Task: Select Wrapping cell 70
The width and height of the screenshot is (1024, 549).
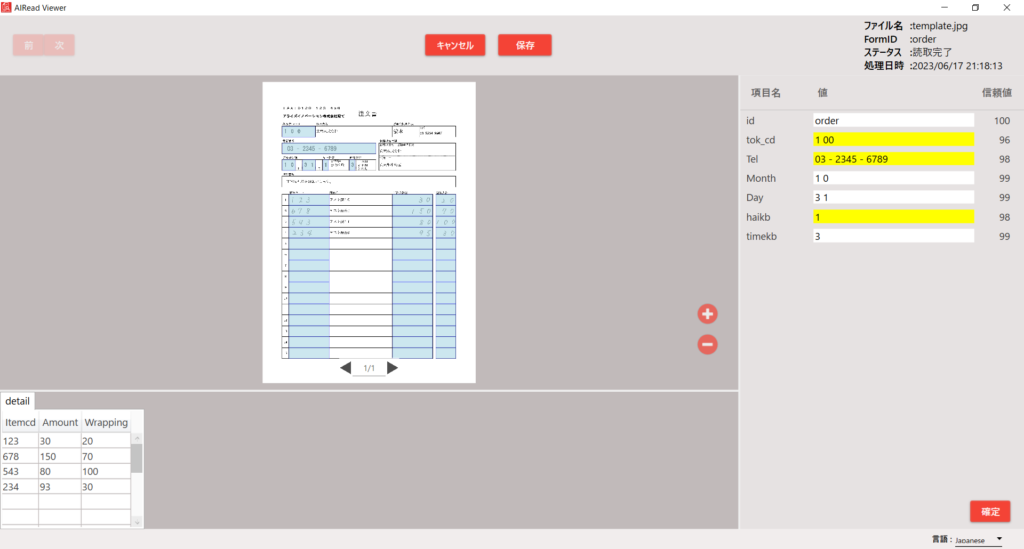Action: tap(106, 456)
